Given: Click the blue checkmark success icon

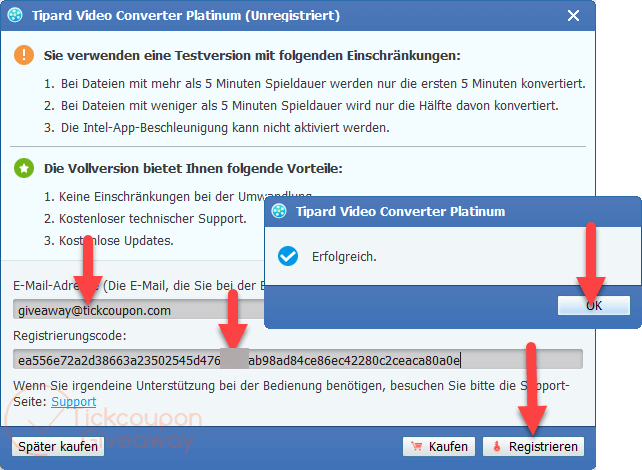Looking at the screenshot, I should 288,256.
